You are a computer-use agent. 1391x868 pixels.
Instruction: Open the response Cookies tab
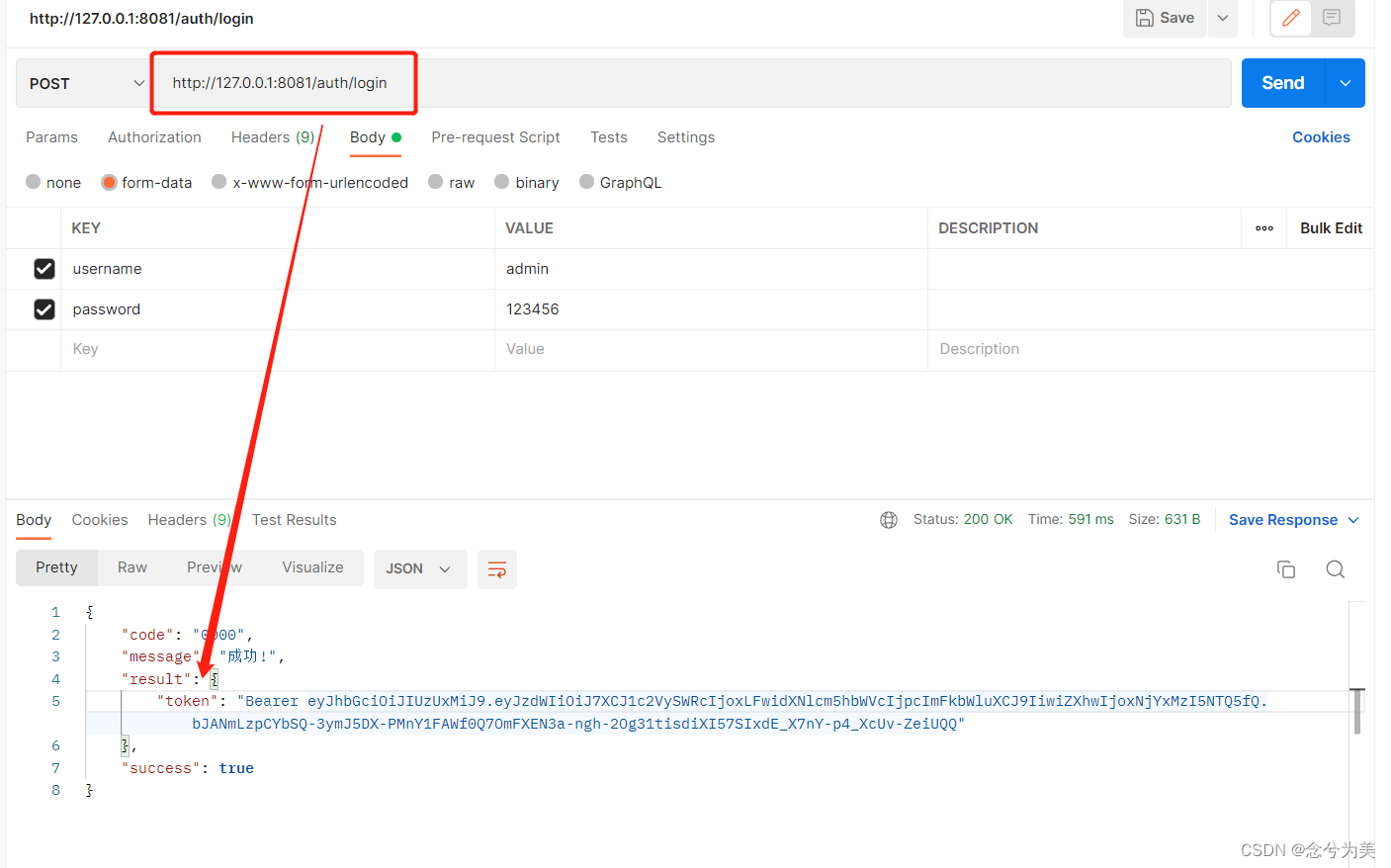coord(100,520)
